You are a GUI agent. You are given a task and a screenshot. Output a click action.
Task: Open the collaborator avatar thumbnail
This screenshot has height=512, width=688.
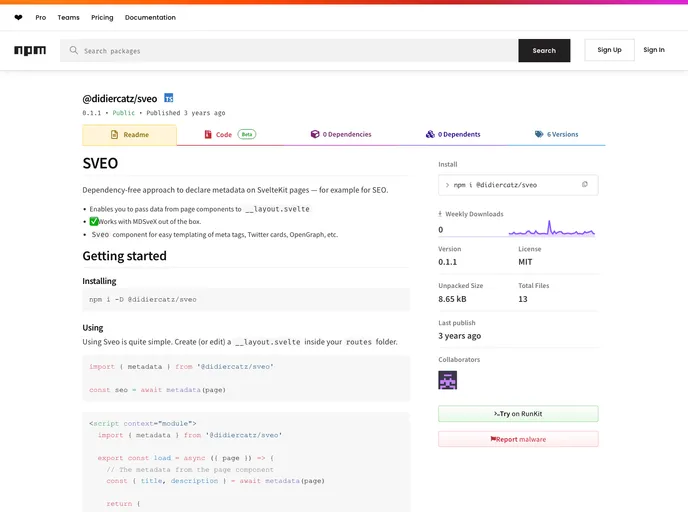448,380
